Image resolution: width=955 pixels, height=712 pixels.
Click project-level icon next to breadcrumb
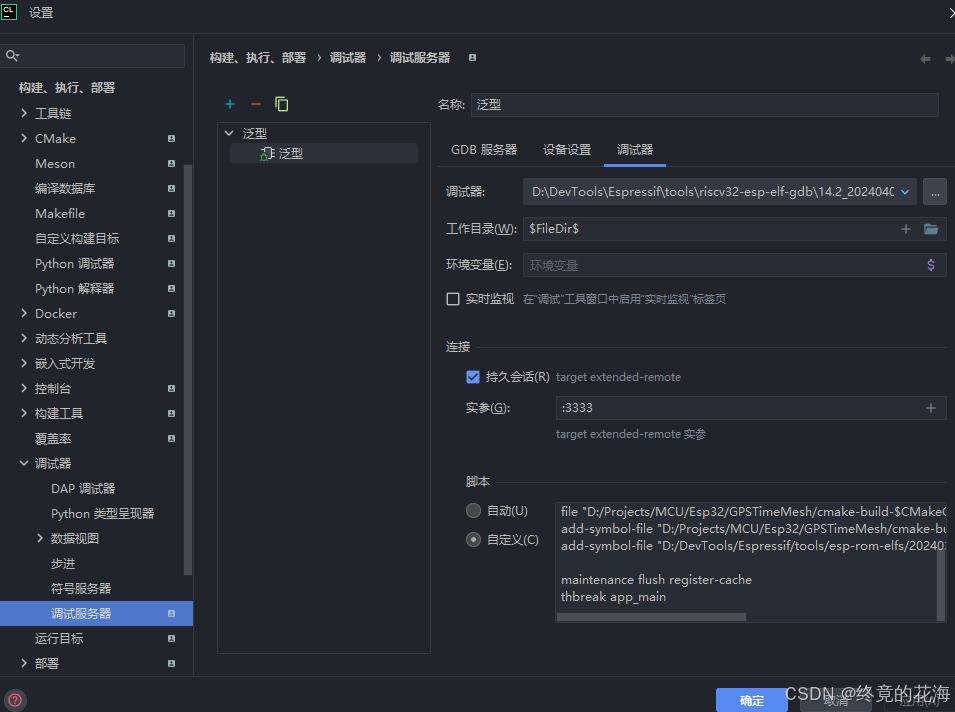pyautogui.click(x=472, y=58)
